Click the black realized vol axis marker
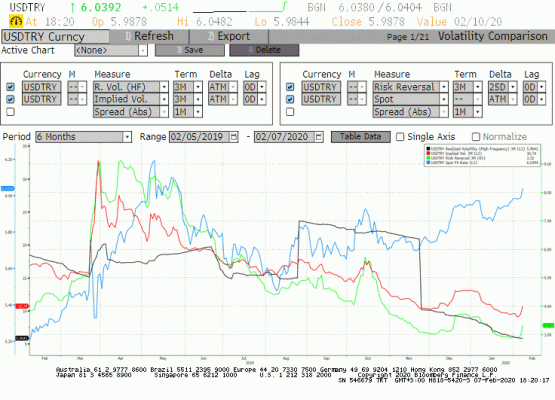 22,338
